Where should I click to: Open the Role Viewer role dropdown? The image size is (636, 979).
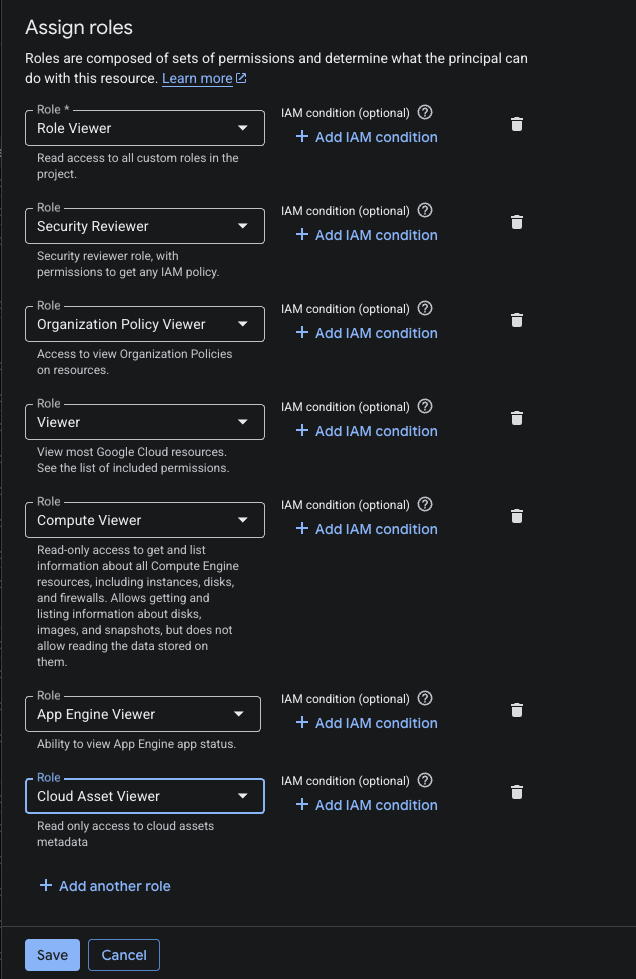[x=145, y=128]
